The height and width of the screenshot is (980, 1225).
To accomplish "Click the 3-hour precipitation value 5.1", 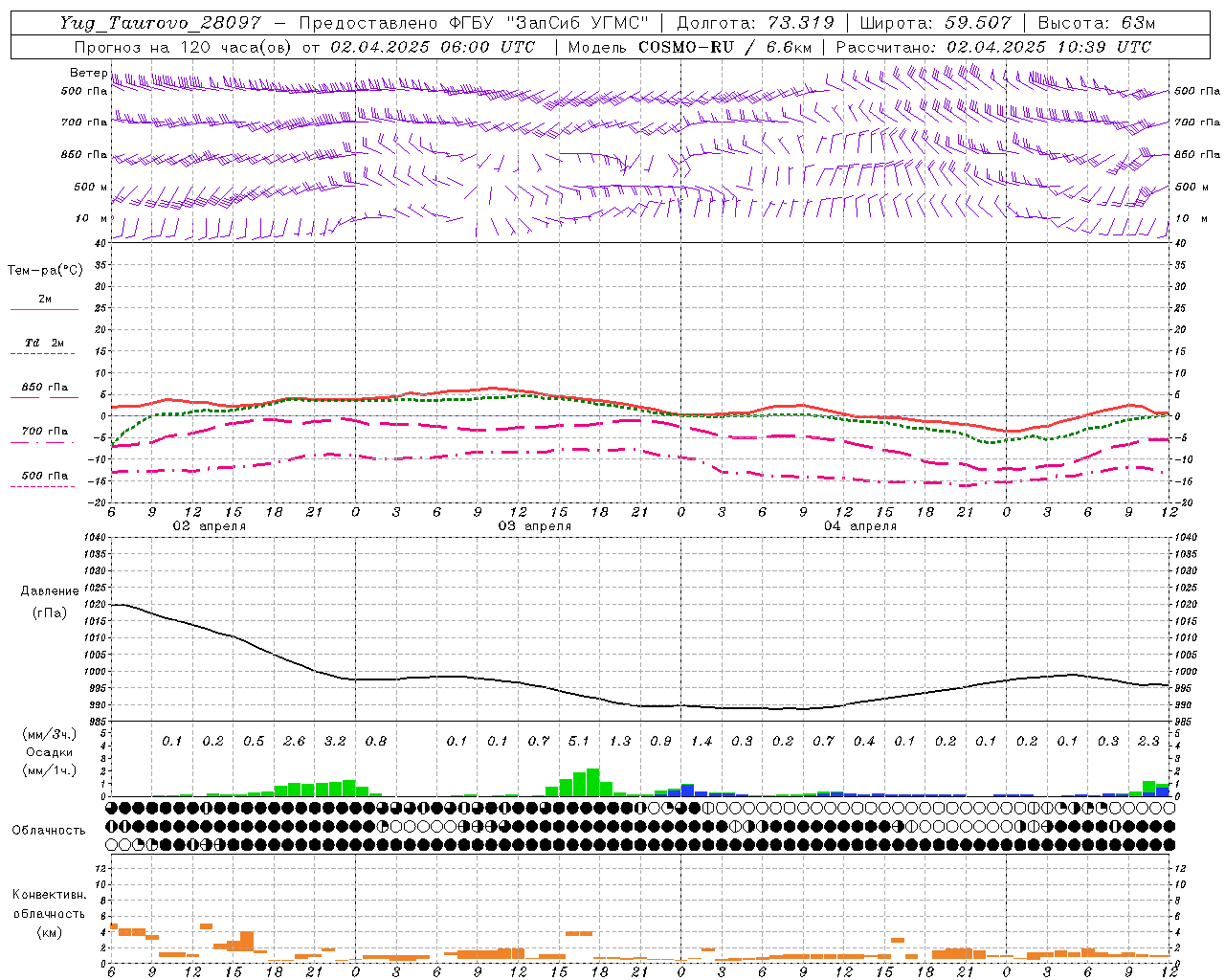I will pyautogui.click(x=579, y=741).
